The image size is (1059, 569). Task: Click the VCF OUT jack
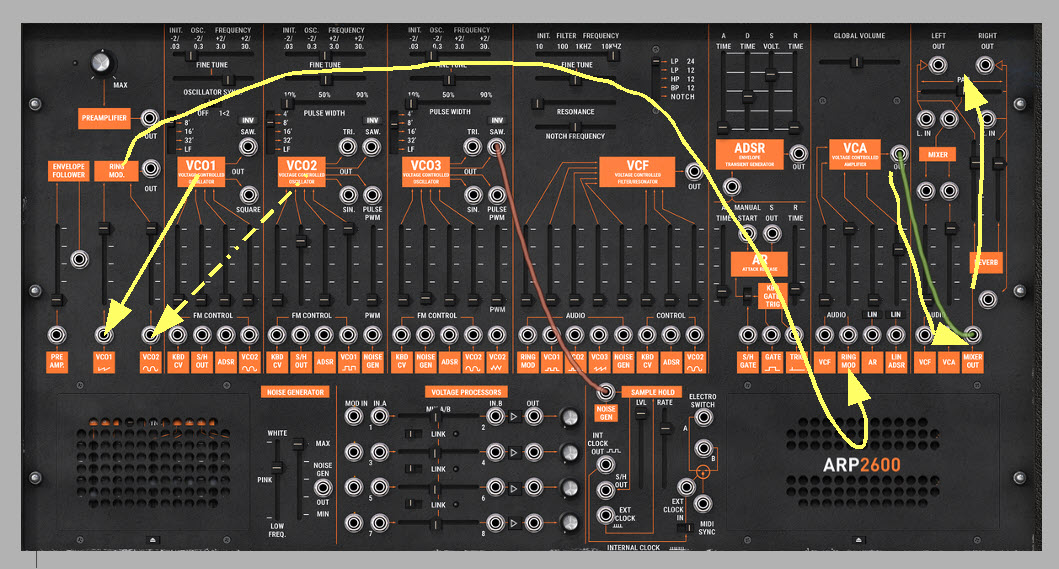pyautogui.click(x=694, y=172)
